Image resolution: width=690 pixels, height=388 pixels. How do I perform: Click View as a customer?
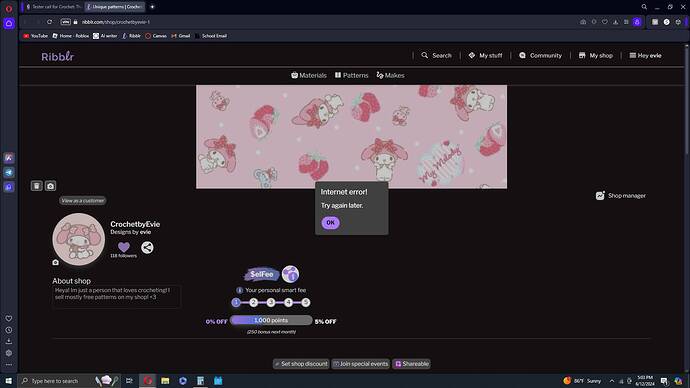pyautogui.click(x=83, y=201)
